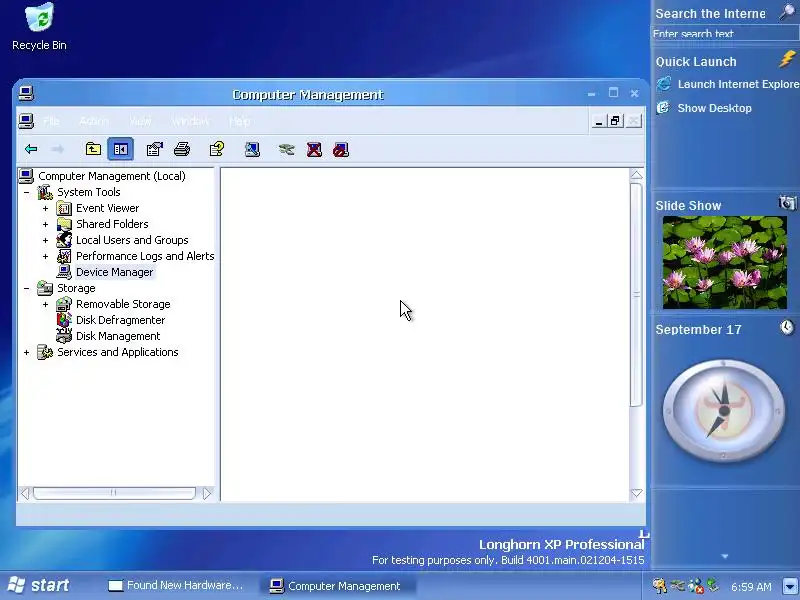Image resolution: width=800 pixels, height=600 pixels.
Task: Click the Quick Launch lightning icon
Action: click(787, 59)
